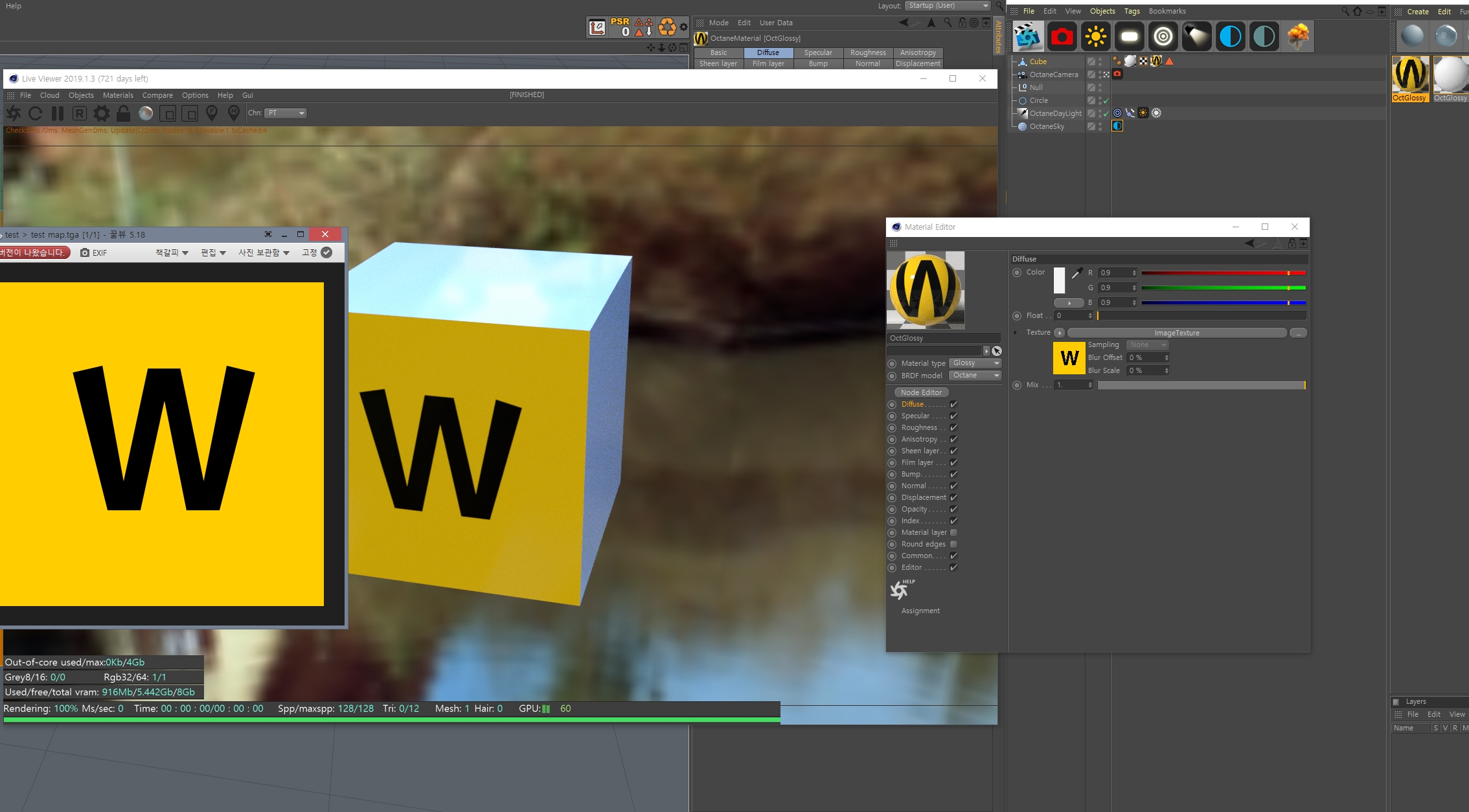This screenshot has height=812, width=1469.
Task: Click the ImageTexture button
Action: (x=1177, y=333)
